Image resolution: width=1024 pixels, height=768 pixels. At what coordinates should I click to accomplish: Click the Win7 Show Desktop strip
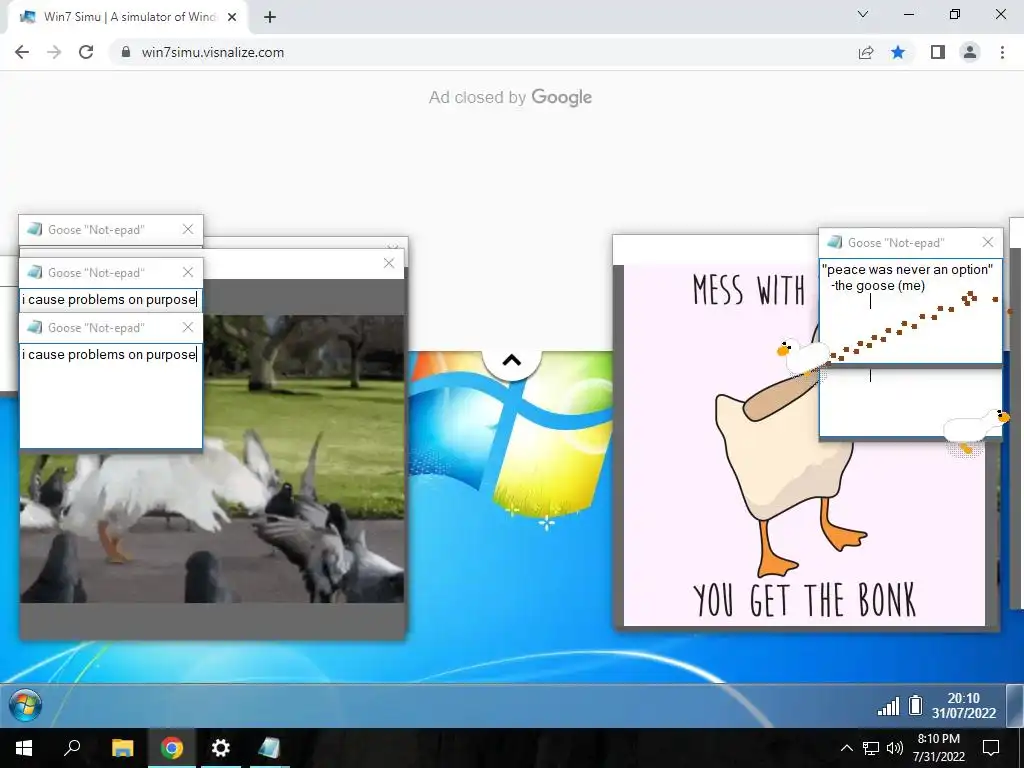[x=1015, y=705]
